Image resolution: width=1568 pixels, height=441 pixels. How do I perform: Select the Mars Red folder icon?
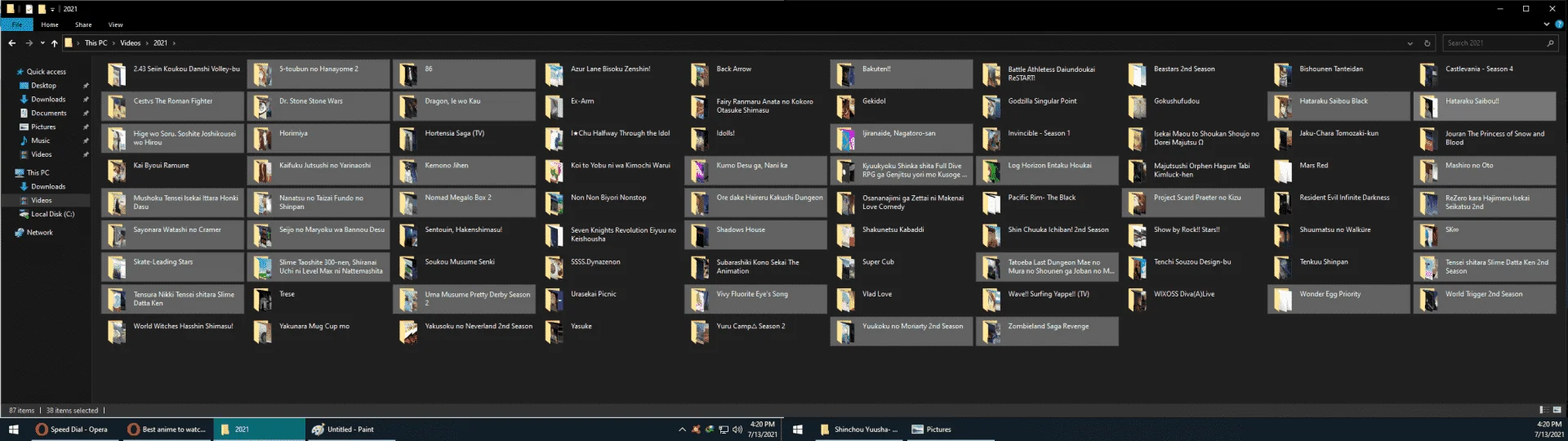tap(1282, 171)
